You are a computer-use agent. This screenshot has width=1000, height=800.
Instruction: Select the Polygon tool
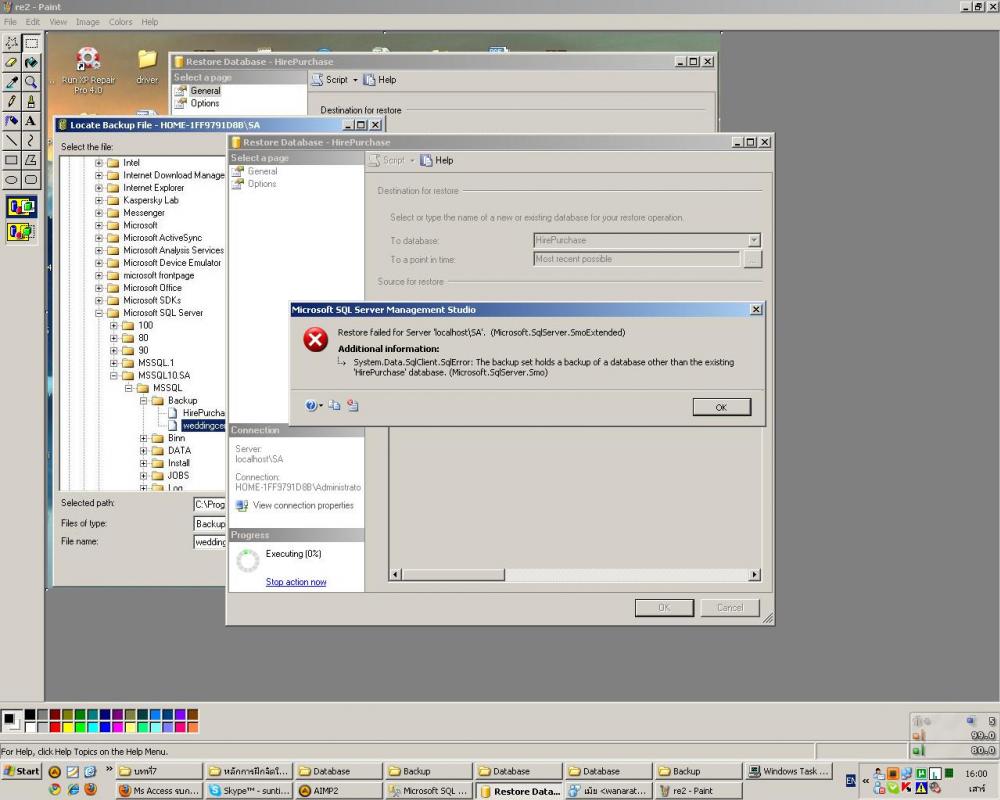[x=31, y=160]
